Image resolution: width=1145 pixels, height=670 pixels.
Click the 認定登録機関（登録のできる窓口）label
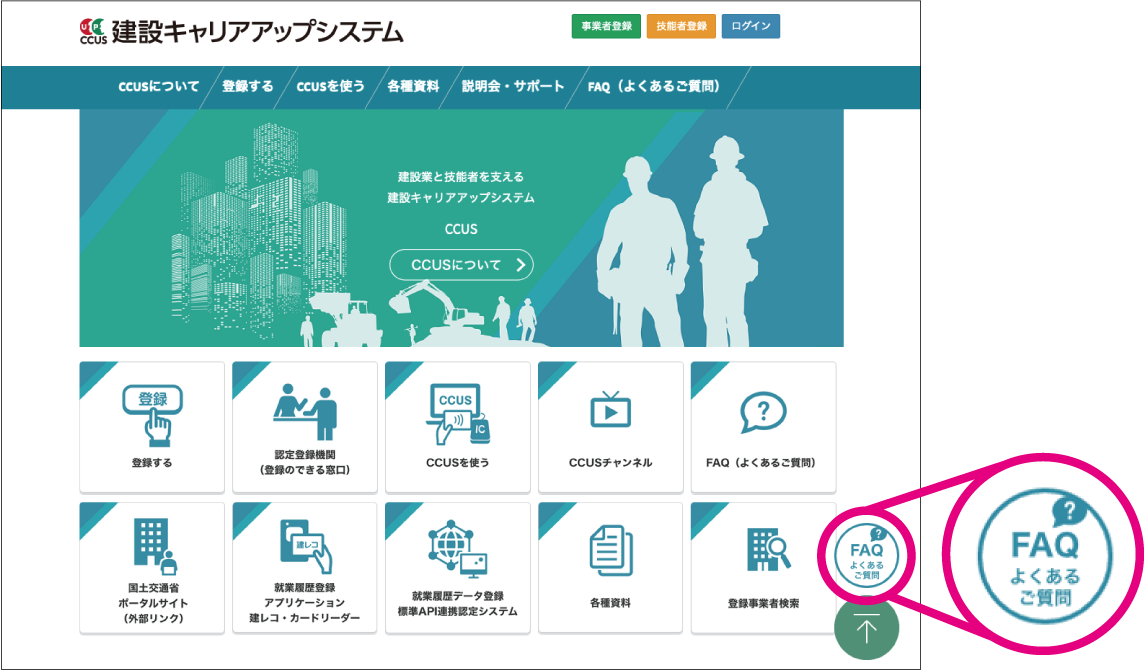coord(305,462)
